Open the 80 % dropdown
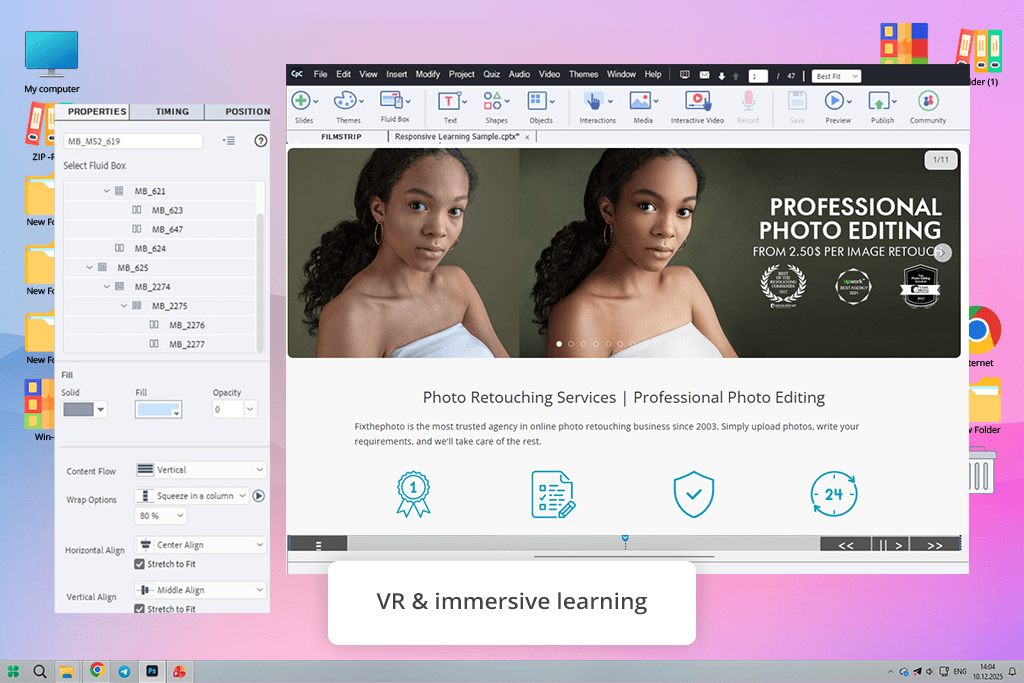This screenshot has height=683, width=1024. tap(161, 515)
